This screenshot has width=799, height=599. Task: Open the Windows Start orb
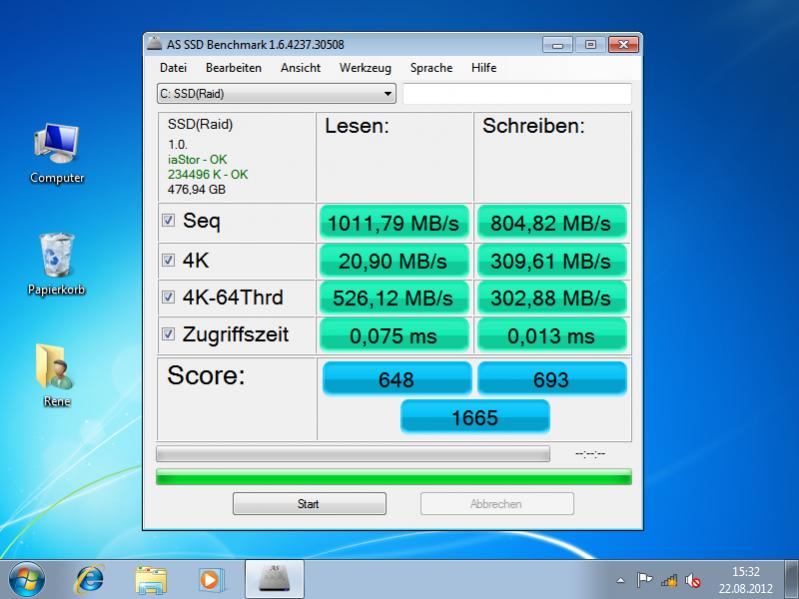click(26, 580)
